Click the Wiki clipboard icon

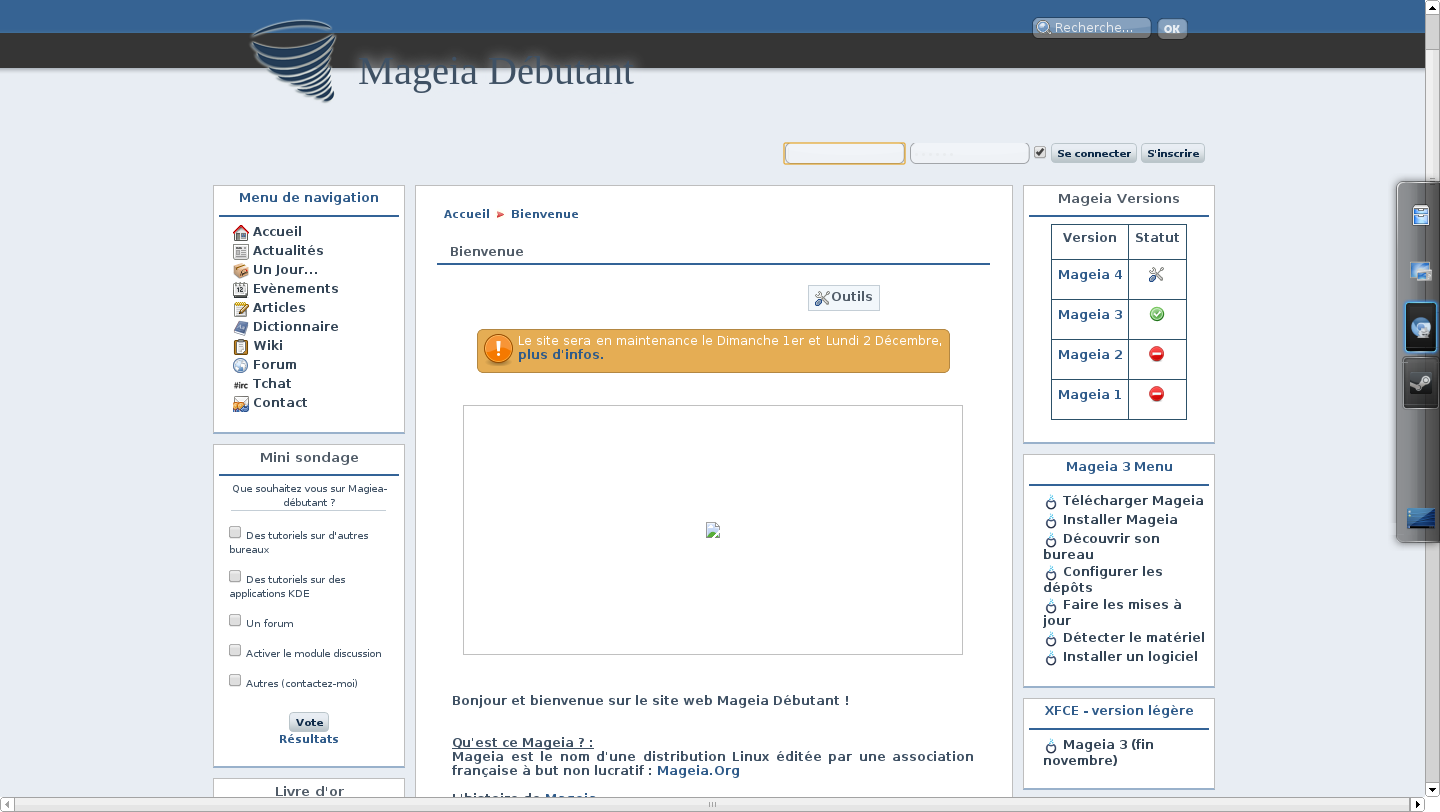(x=240, y=346)
